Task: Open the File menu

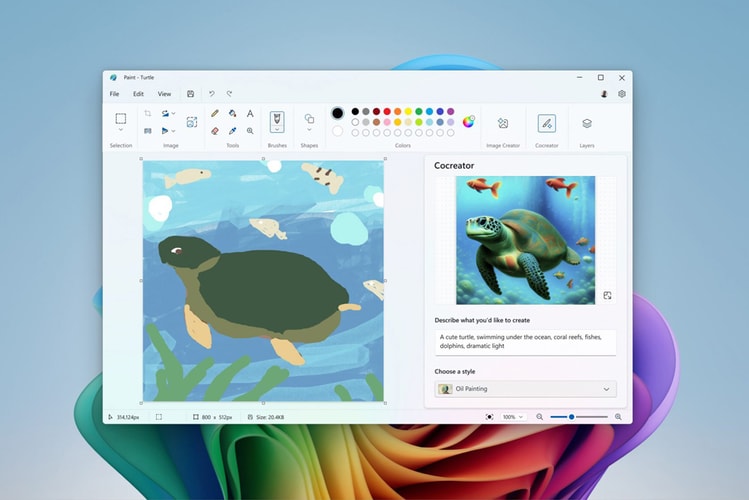Action: point(114,94)
